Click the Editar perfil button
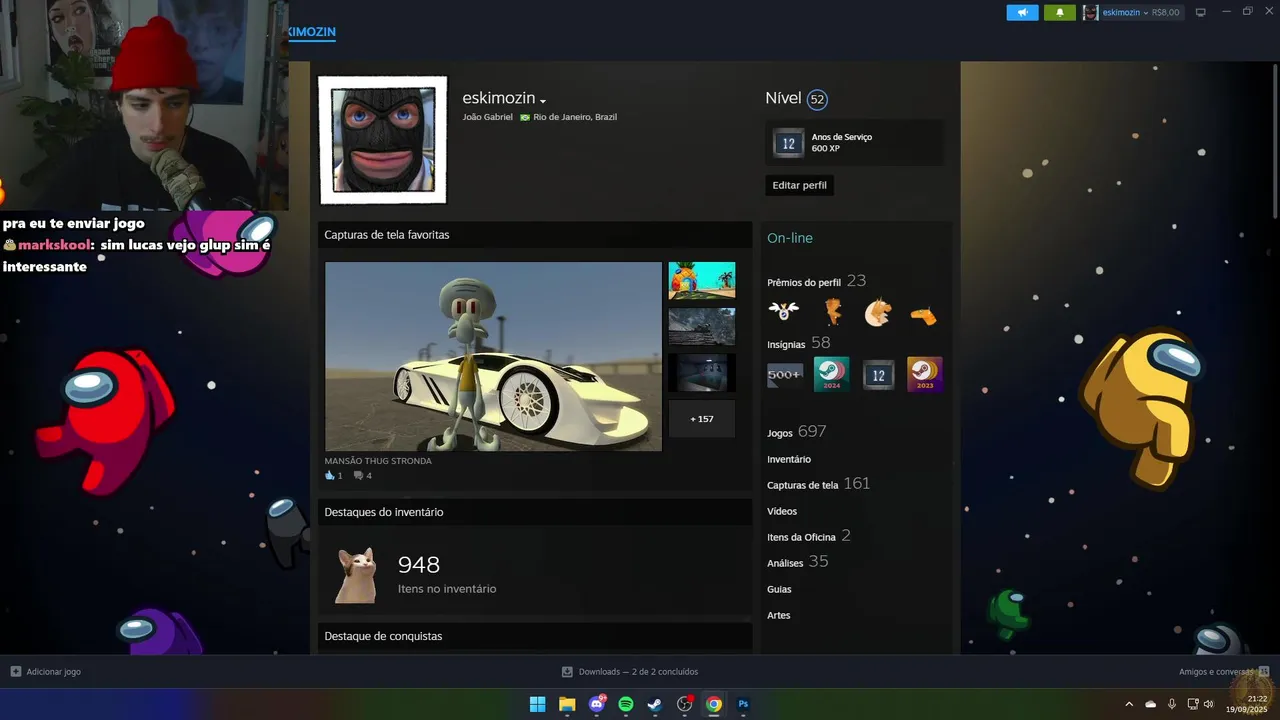1280x720 pixels. click(800, 185)
